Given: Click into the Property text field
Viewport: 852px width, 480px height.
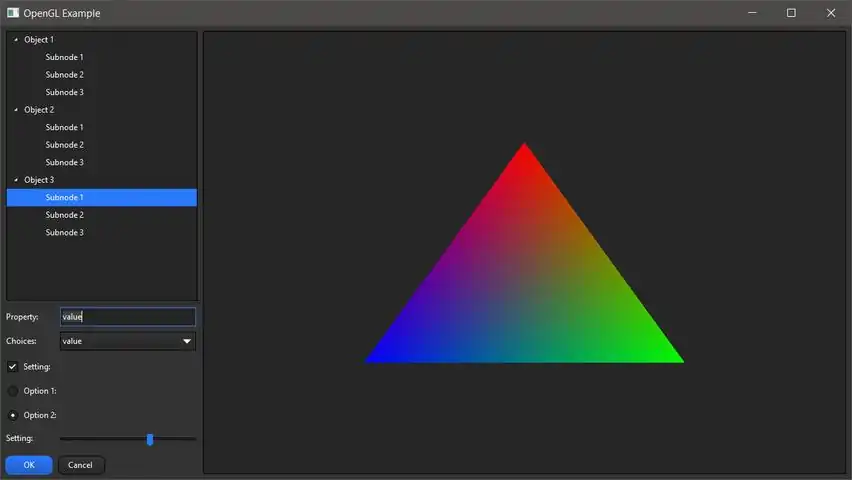Looking at the screenshot, I should tap(127, 317).
